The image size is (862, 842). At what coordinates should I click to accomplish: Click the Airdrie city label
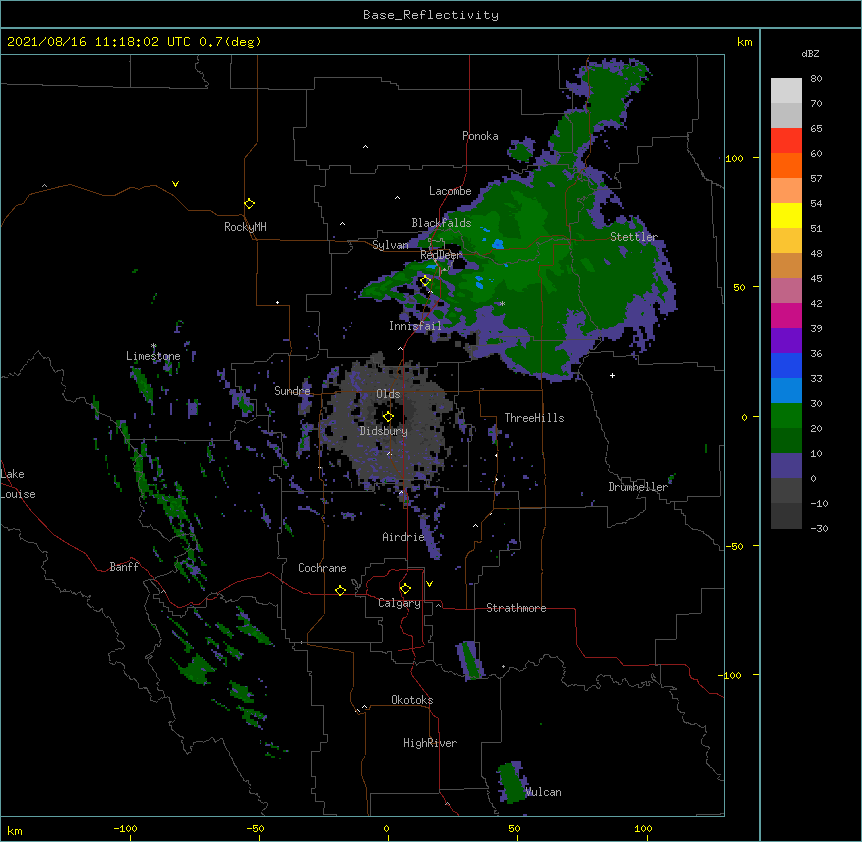tap(404, 537)
